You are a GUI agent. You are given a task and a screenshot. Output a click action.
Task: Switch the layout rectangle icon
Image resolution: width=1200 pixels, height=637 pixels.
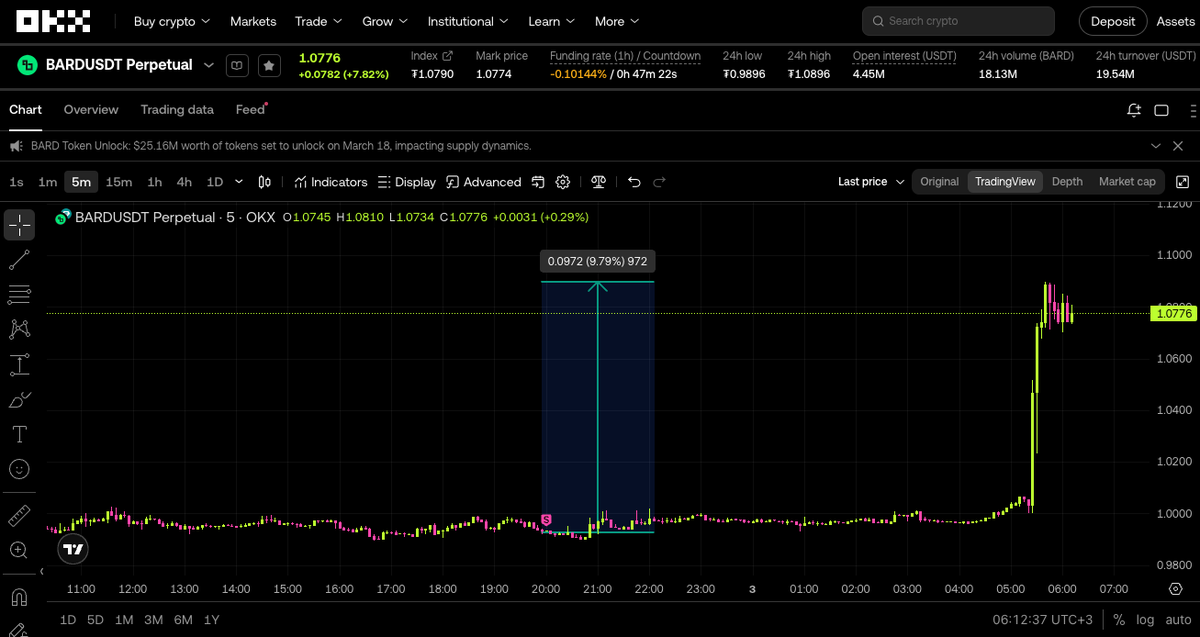point(1162,110)
